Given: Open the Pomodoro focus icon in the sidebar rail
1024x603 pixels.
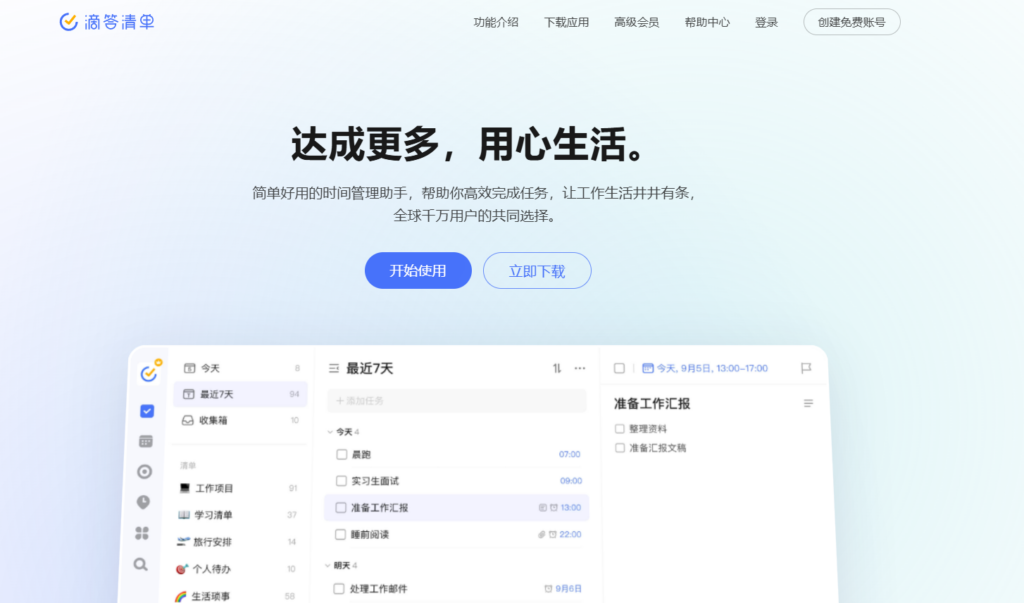Looking at the screenshot, I should pyautogui.click(x=146, y=472).
